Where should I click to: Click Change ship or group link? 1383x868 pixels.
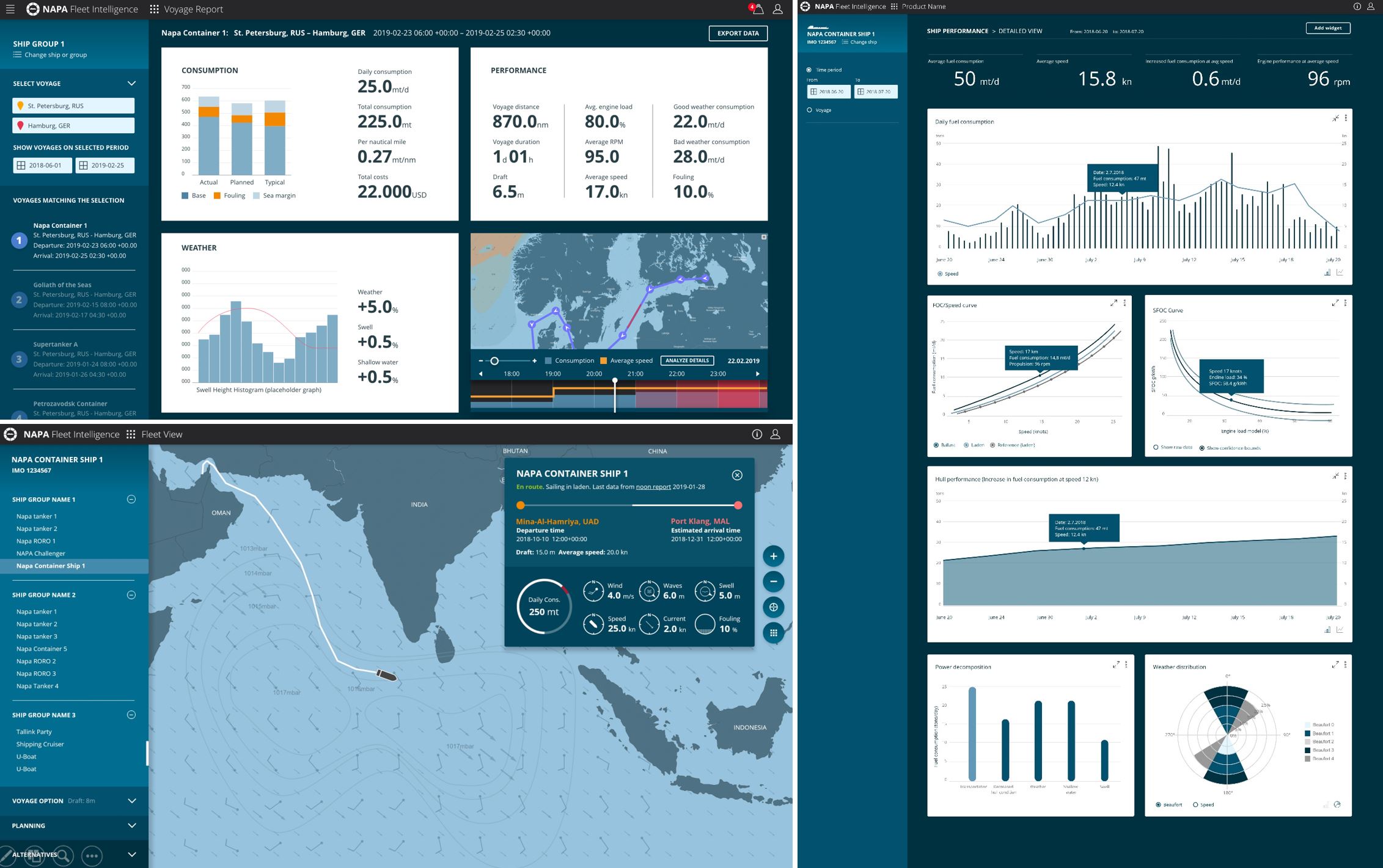pos(50,55)
